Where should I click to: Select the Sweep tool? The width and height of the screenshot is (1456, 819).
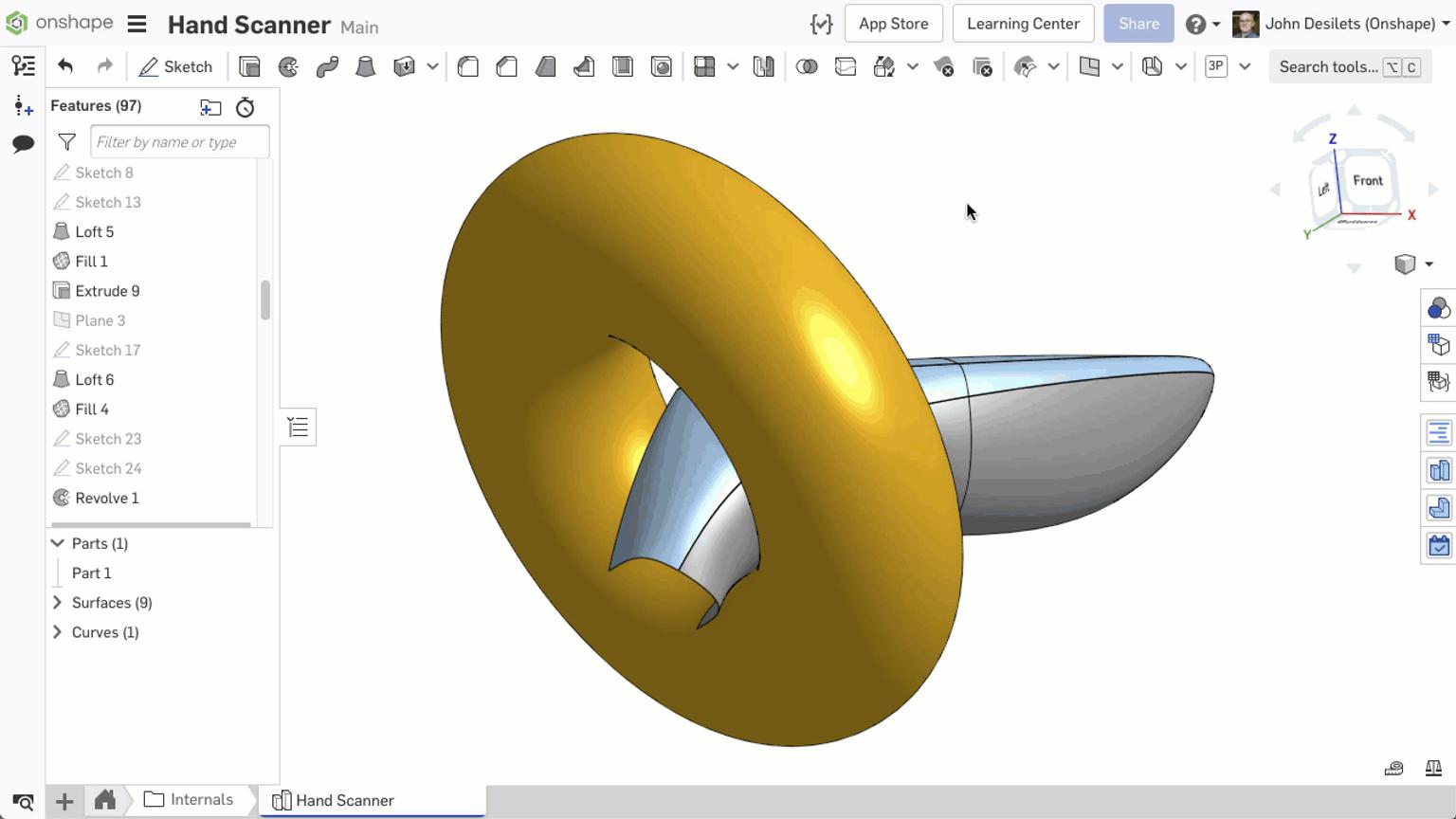(327, 66)
